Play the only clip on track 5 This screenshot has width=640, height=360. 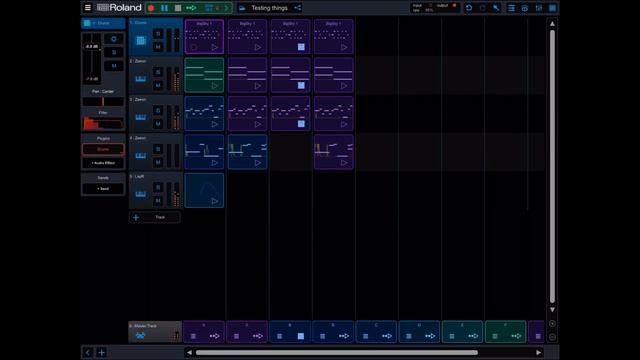point(214,201)
